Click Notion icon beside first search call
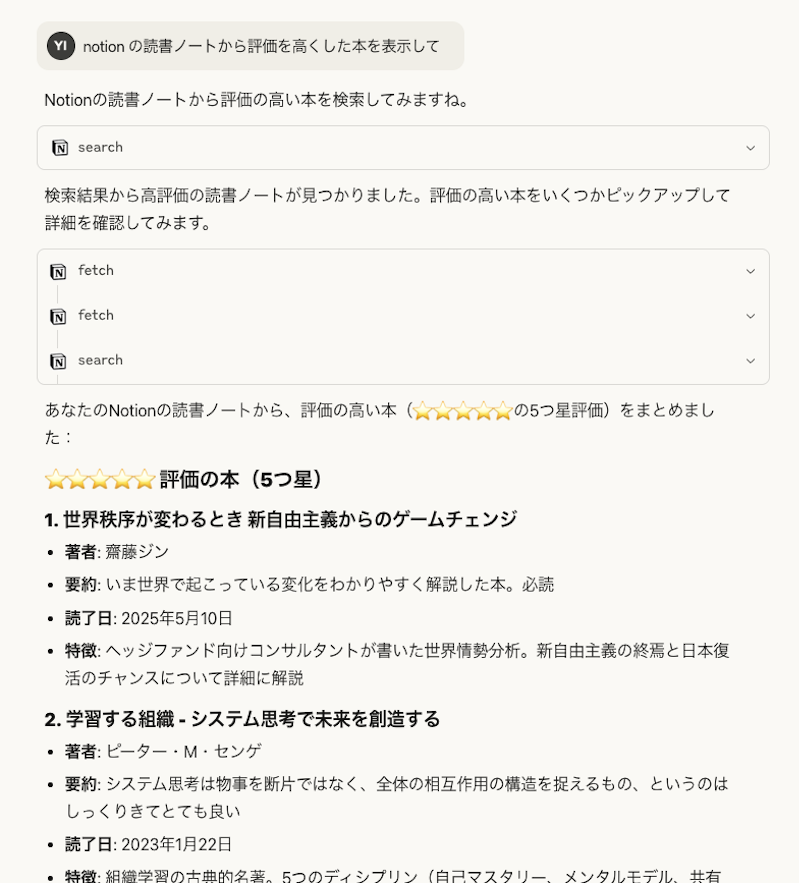799x883 pixels. 60,148
